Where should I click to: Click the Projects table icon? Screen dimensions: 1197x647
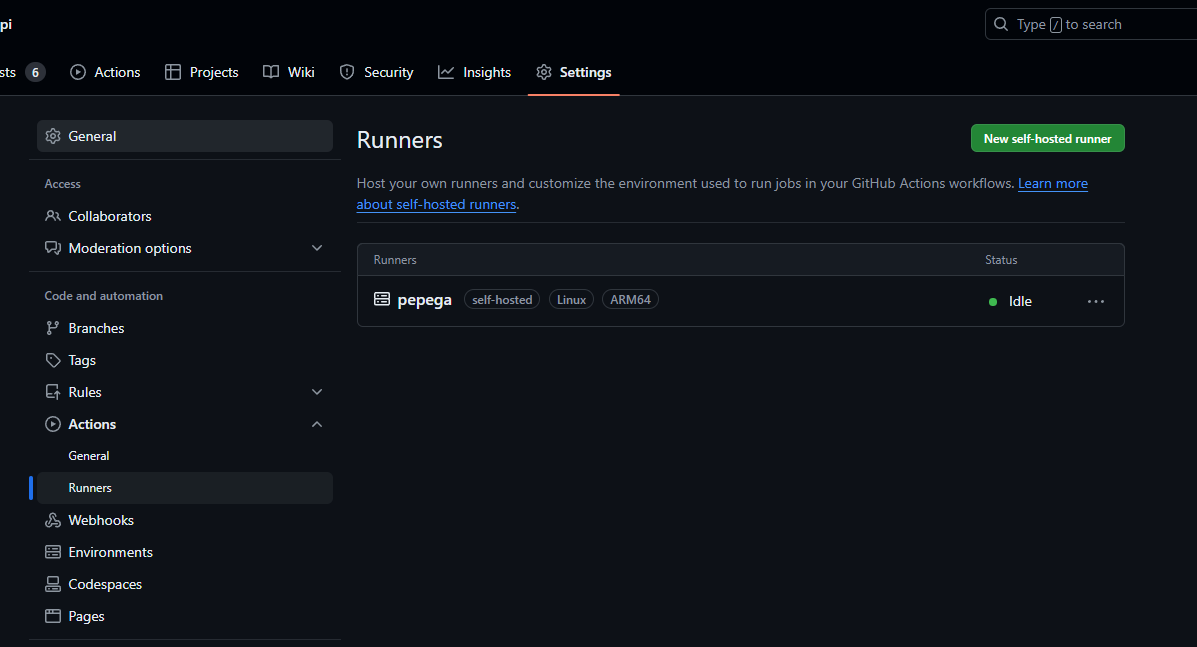173,72
